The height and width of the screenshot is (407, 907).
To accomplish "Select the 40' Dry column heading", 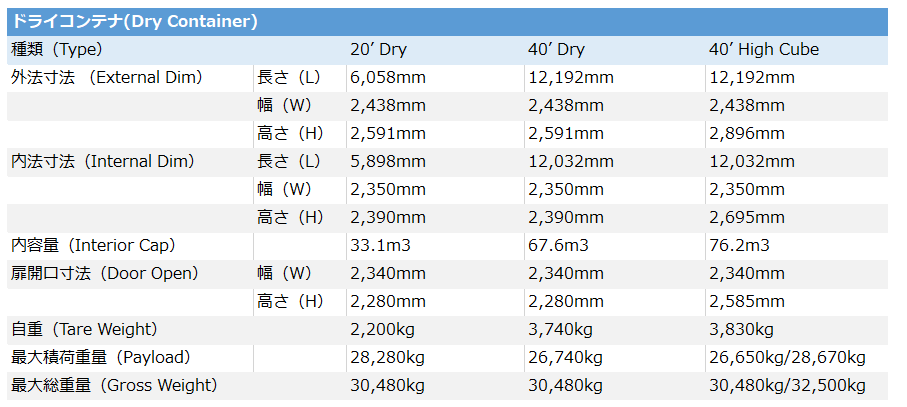I will (556, 50).
